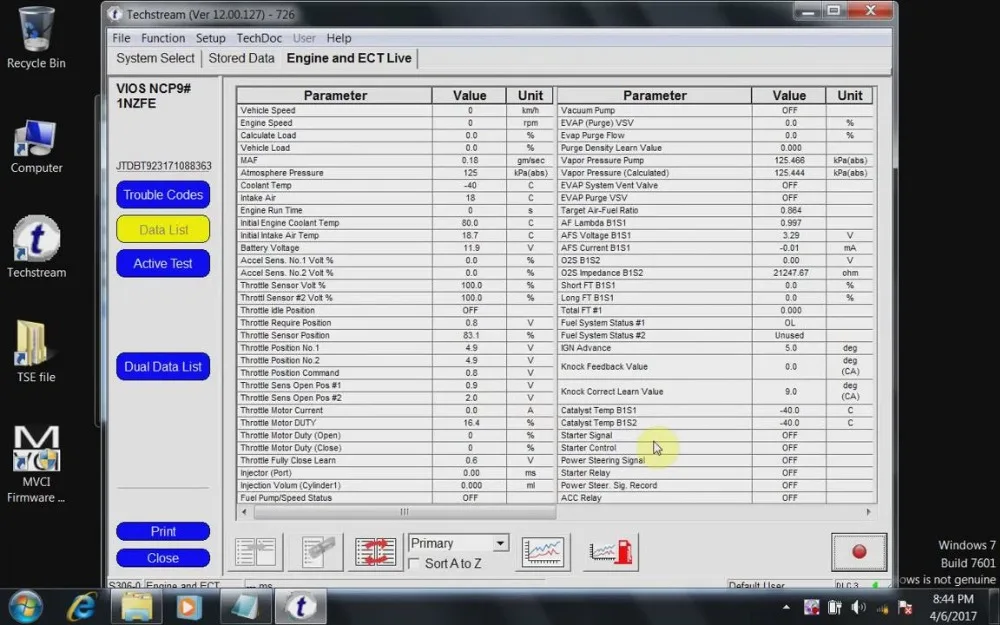This screenshot has width=1000, height=625.
Task: Click the Active Test button
Action: pyautogui.click(x=163, y=263)
